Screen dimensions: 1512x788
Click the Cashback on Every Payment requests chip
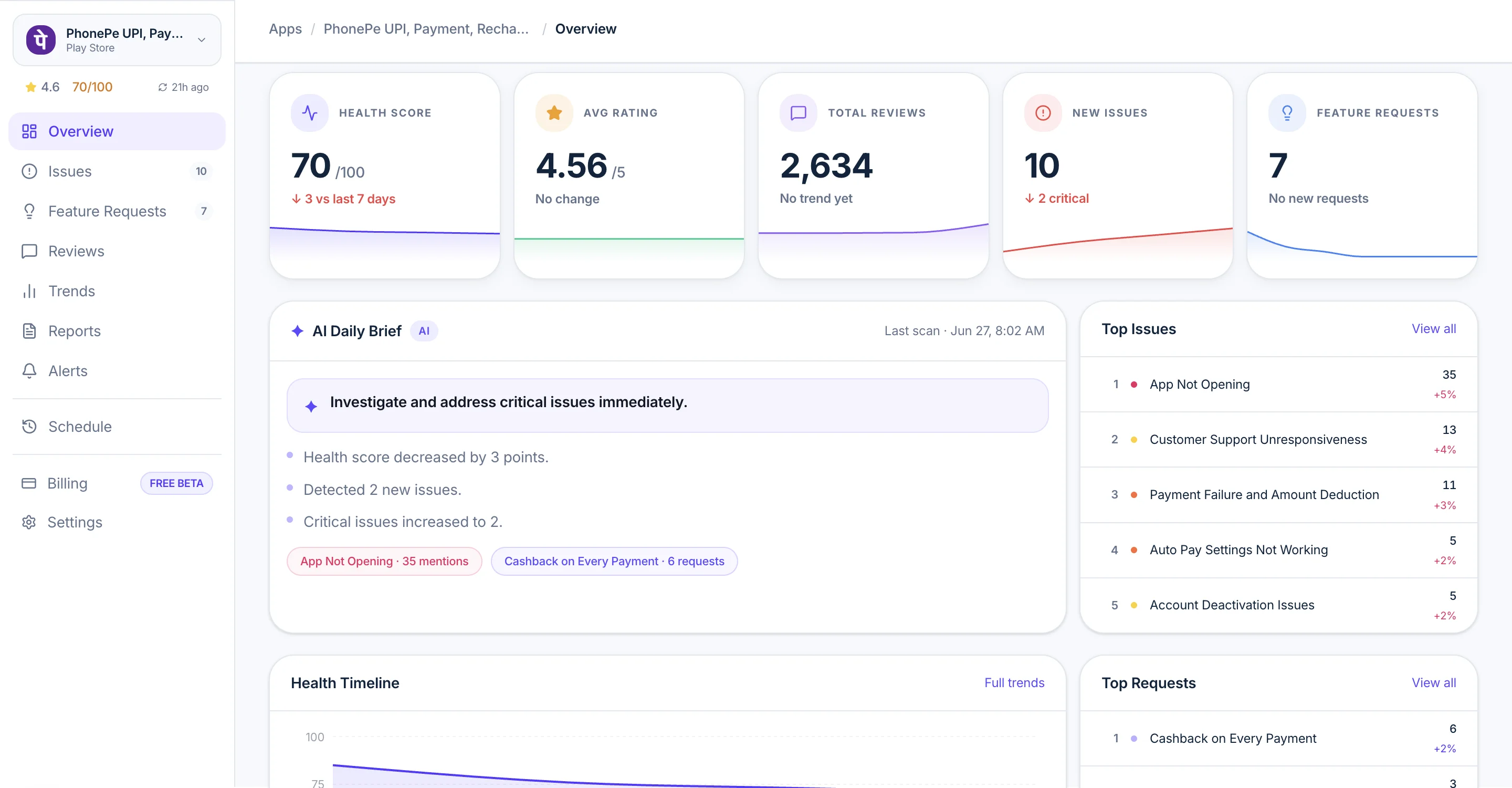(614, 561)
